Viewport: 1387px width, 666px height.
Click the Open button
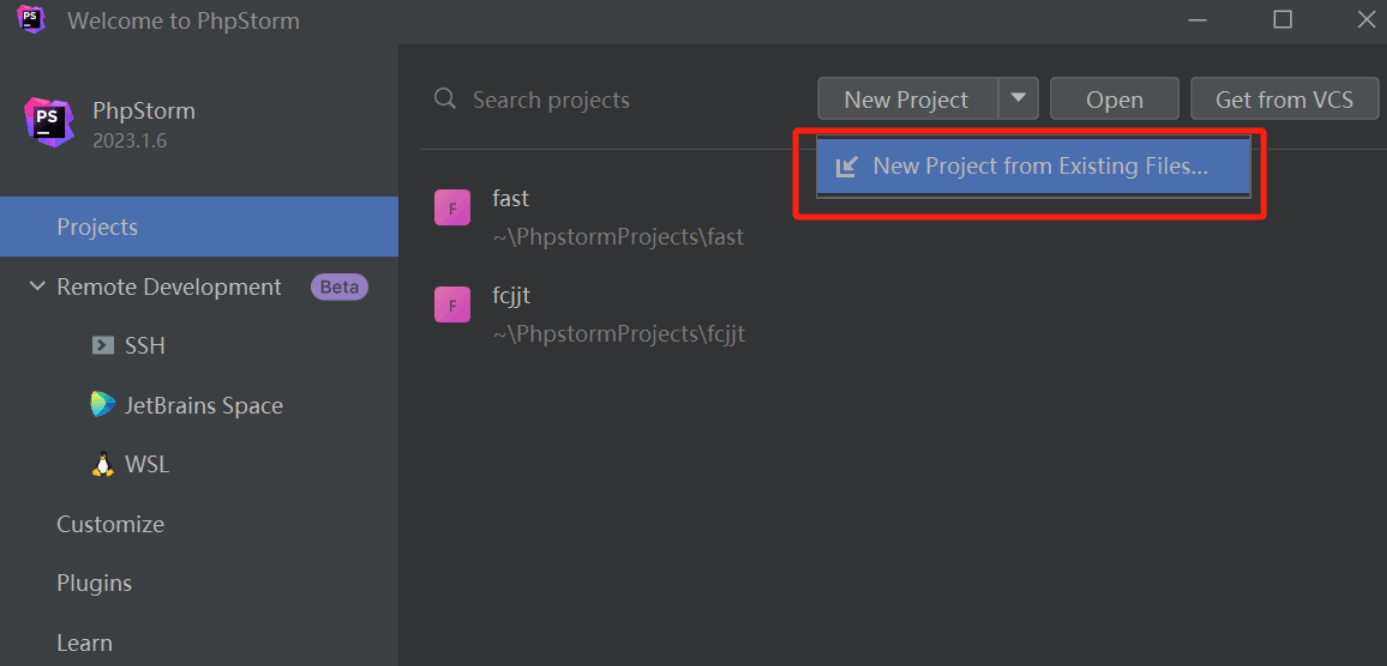(x=1114, y=99)
